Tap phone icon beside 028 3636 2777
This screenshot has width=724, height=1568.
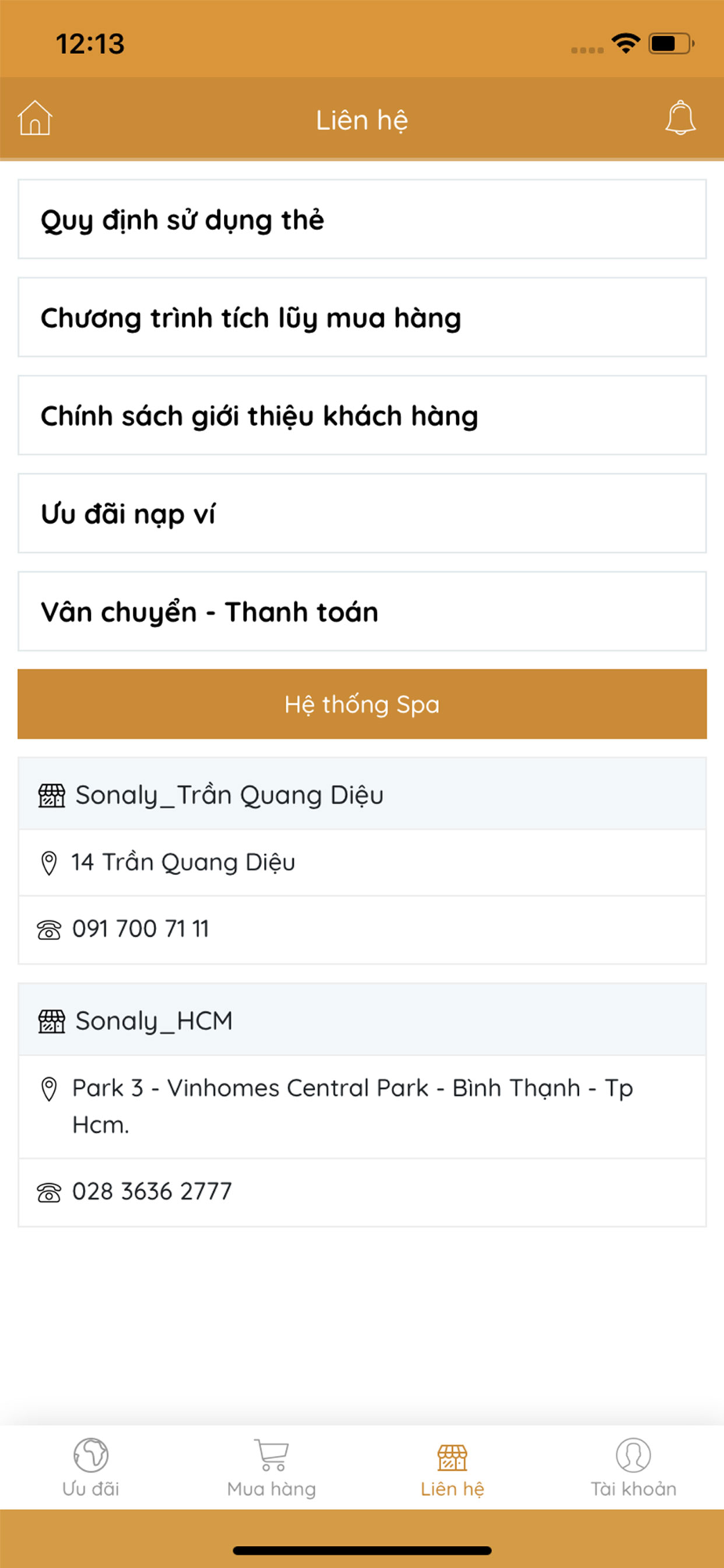click(49, 1192)
